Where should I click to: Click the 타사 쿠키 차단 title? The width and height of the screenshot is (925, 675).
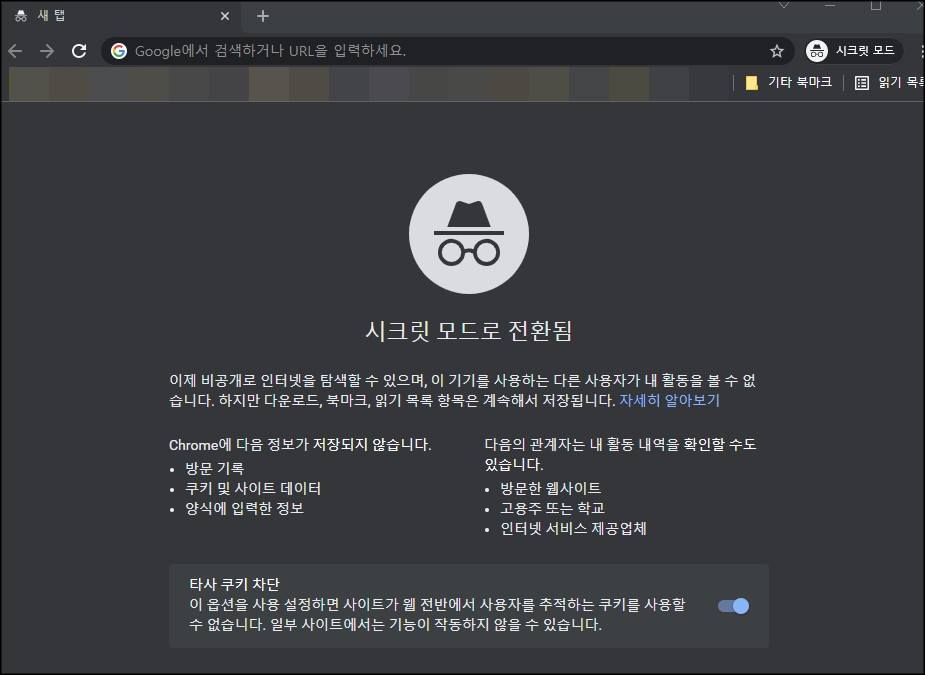234,584
